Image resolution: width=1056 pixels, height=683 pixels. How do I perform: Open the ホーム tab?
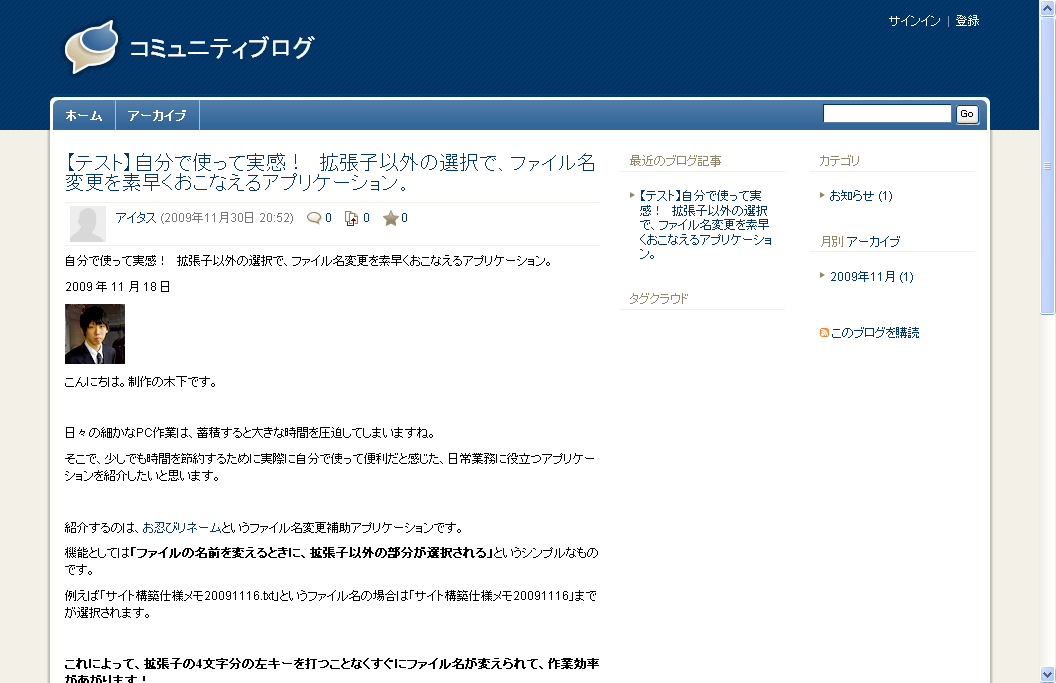[84, 116]
